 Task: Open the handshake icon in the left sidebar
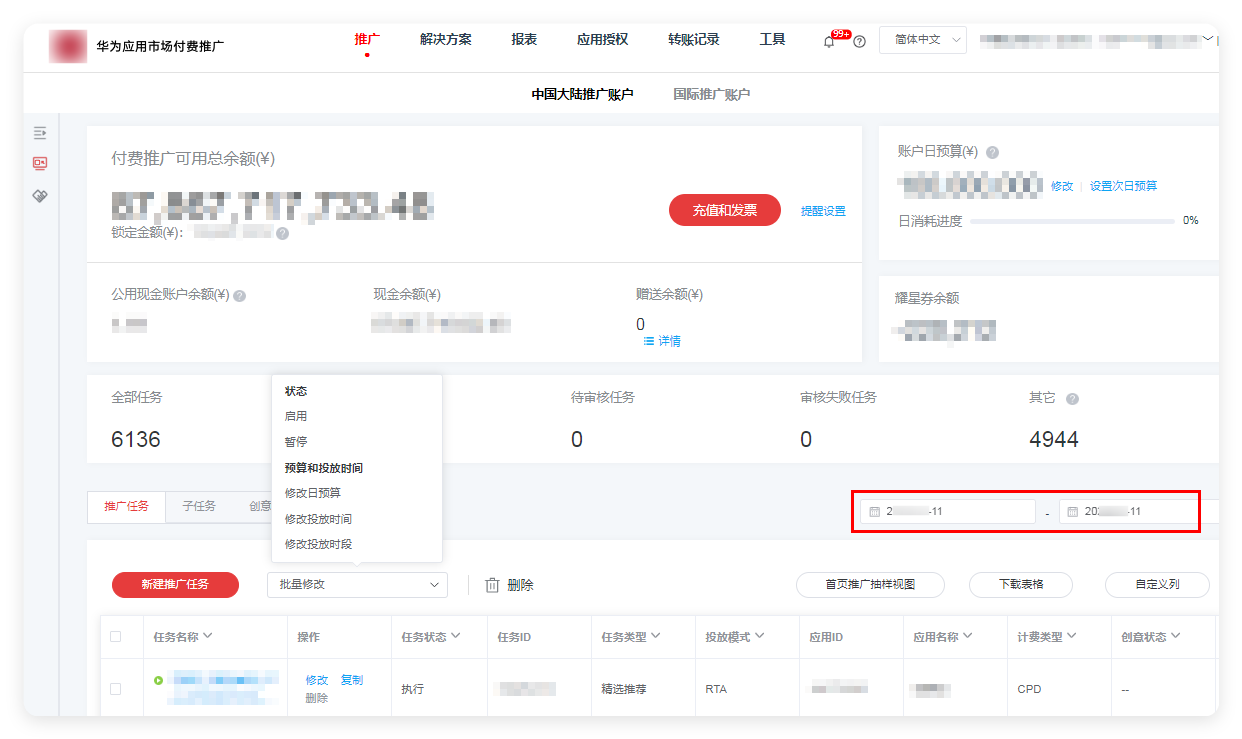point(40,195)
